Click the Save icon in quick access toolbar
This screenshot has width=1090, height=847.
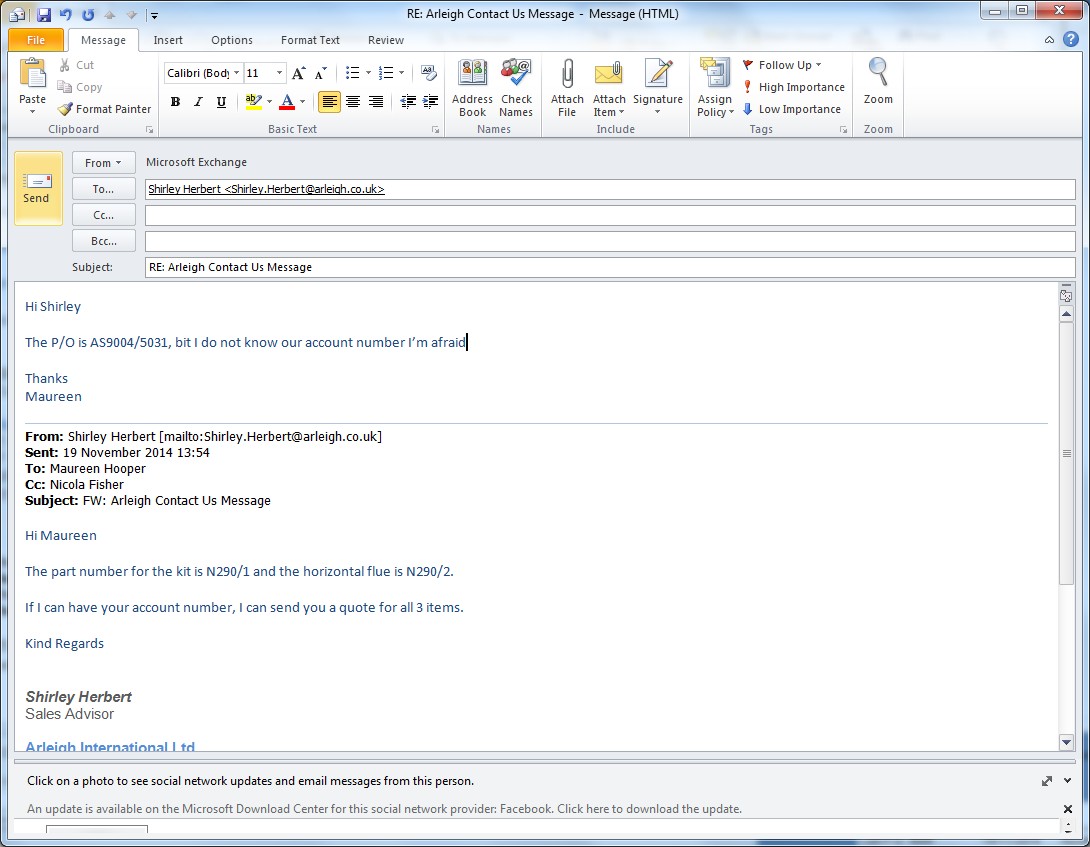coord(43,14)
